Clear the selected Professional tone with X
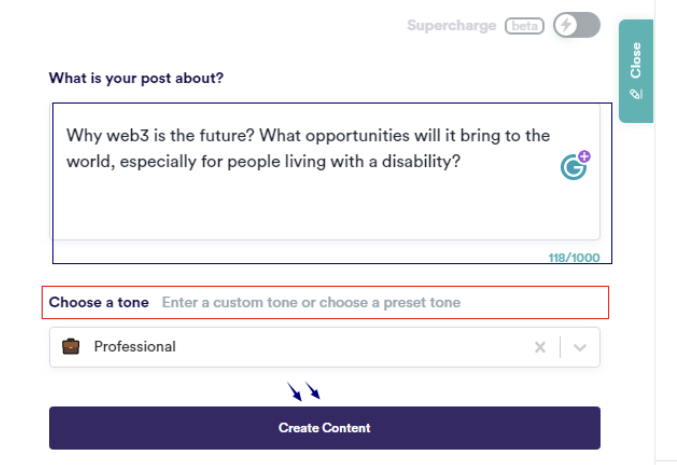This screenshot has height=465, width=677. [540, 347]
